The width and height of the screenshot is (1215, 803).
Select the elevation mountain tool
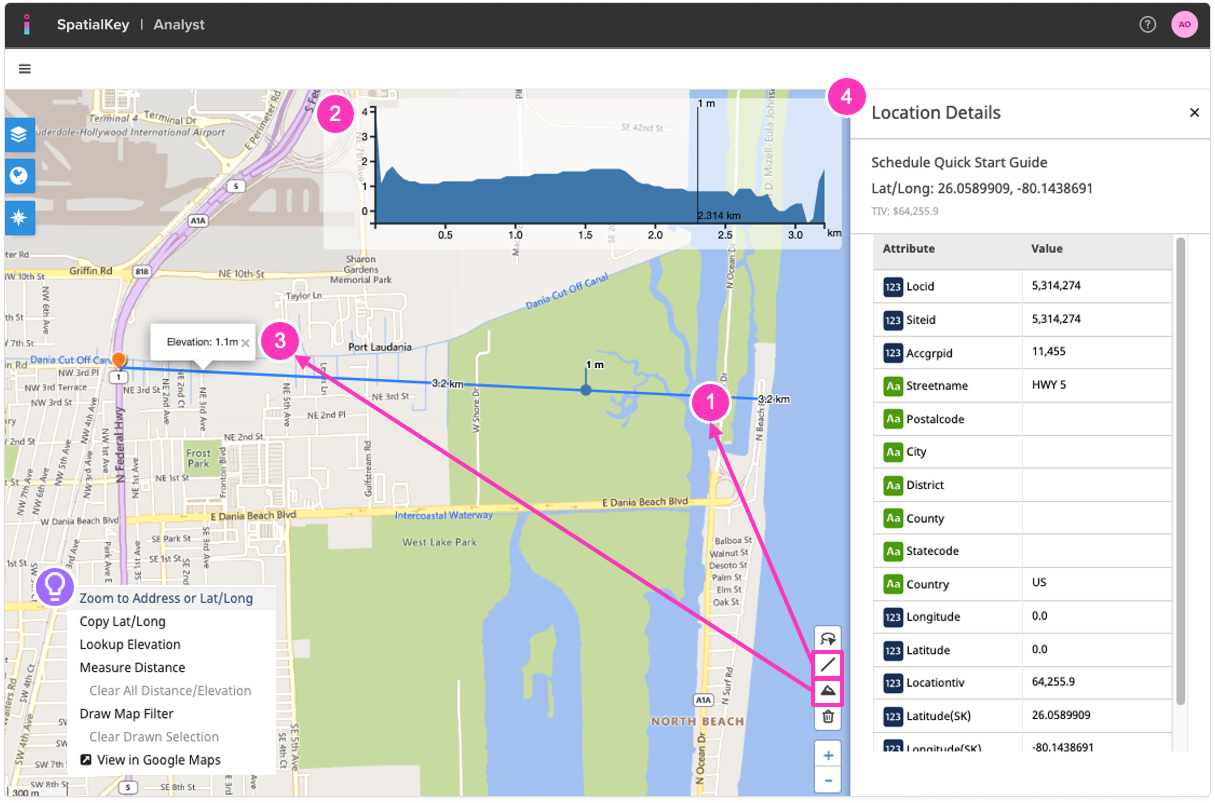(827, 690)
